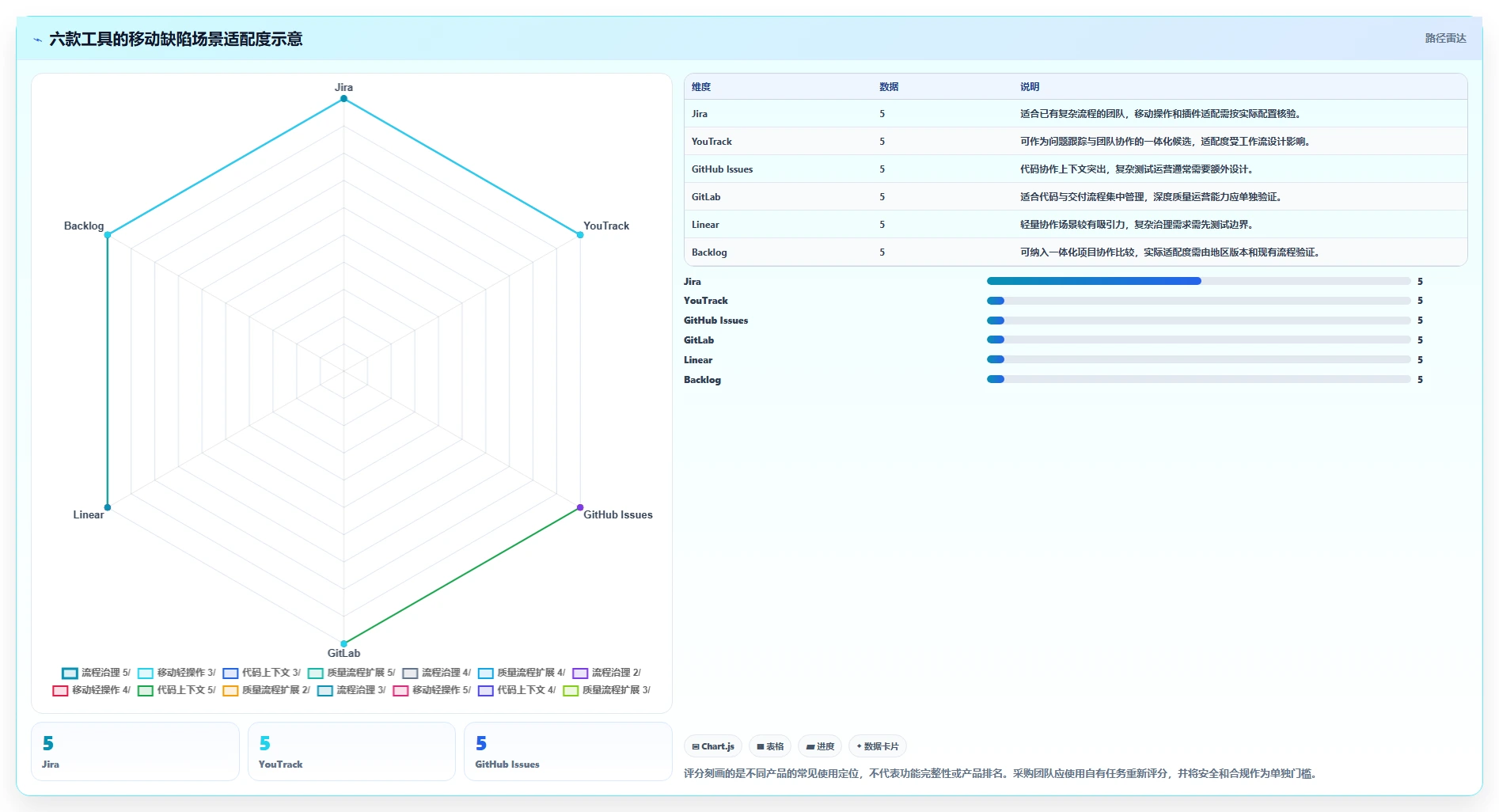Click the YouTrack progress bar
Viewport: 1499px width, 812px height.
pos(1198,301)
